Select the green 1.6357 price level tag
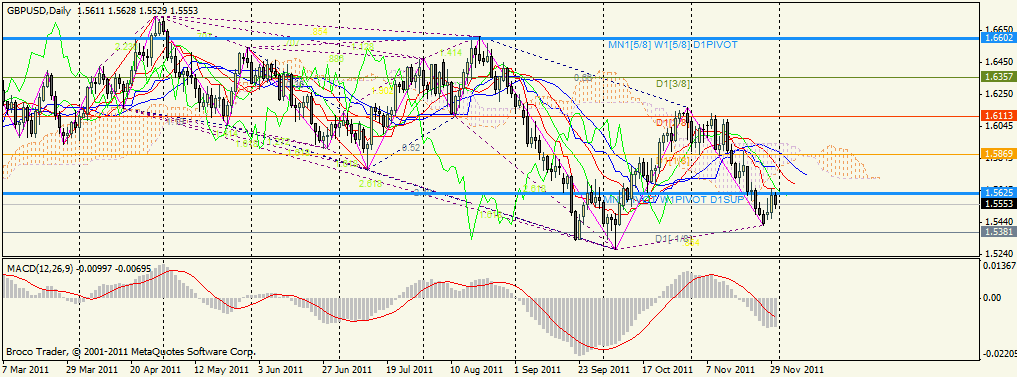 (998, 77)
